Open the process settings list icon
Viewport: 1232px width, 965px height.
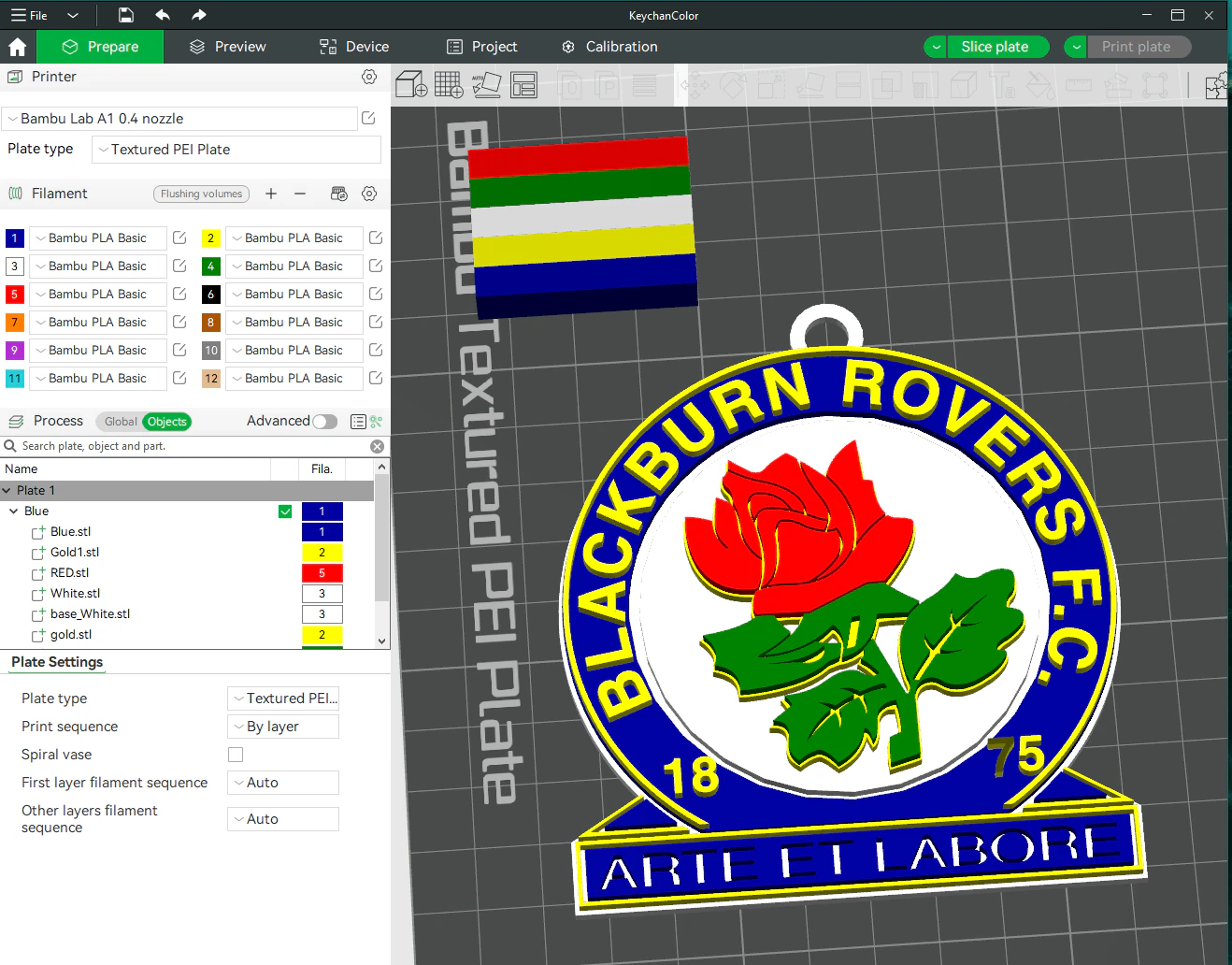[358, 422]
